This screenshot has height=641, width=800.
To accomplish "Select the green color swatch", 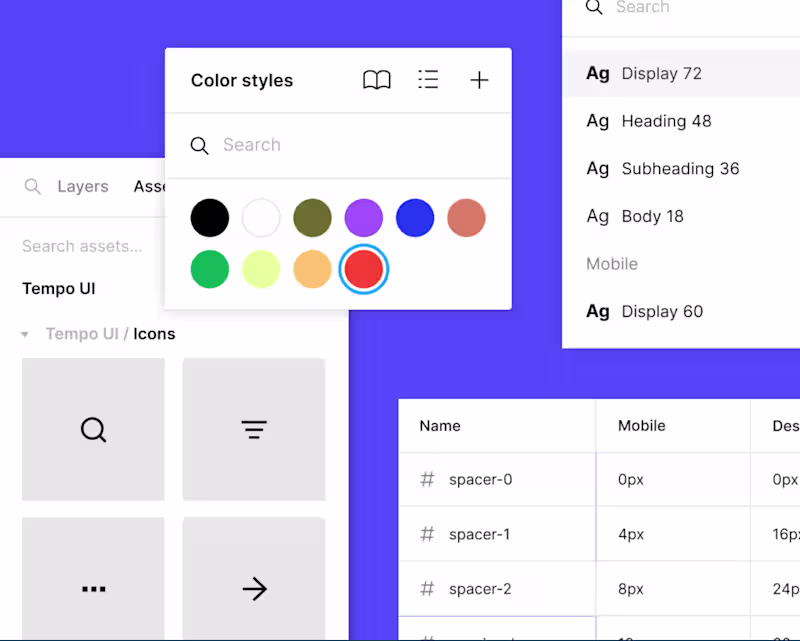I will coord(209,269).
